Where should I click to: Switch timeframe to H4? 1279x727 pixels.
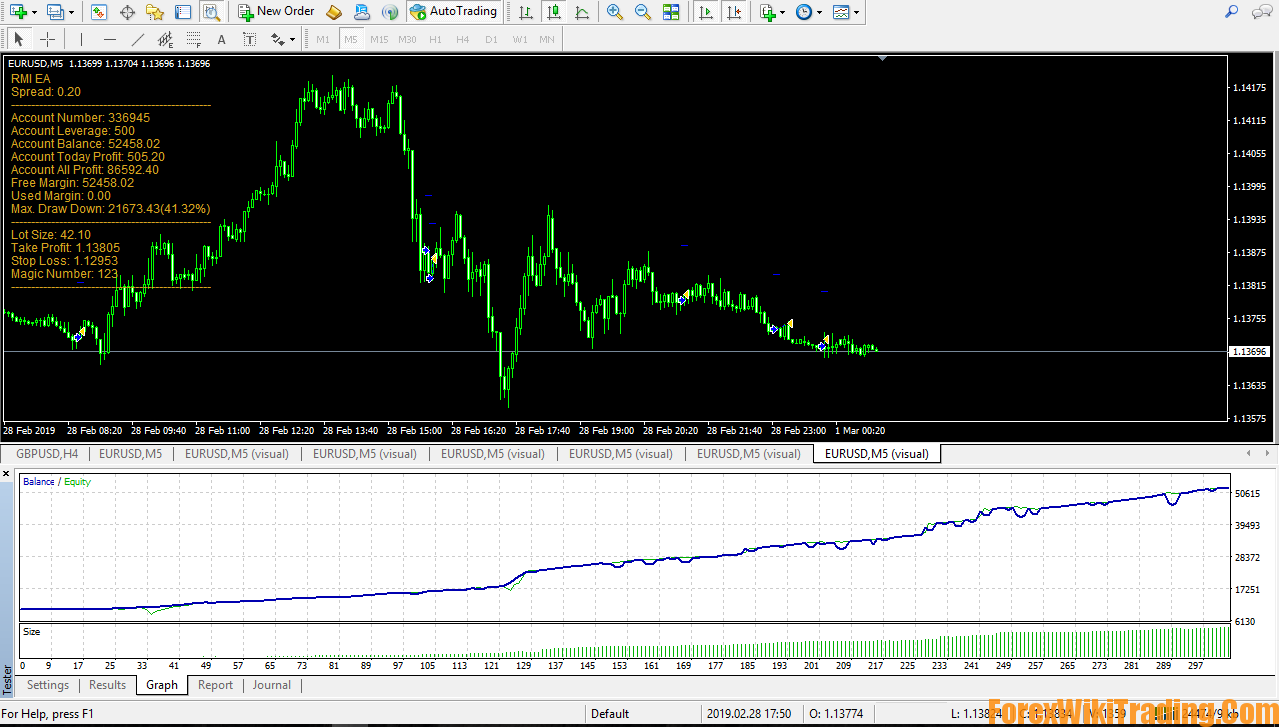[x=462, y=39]
